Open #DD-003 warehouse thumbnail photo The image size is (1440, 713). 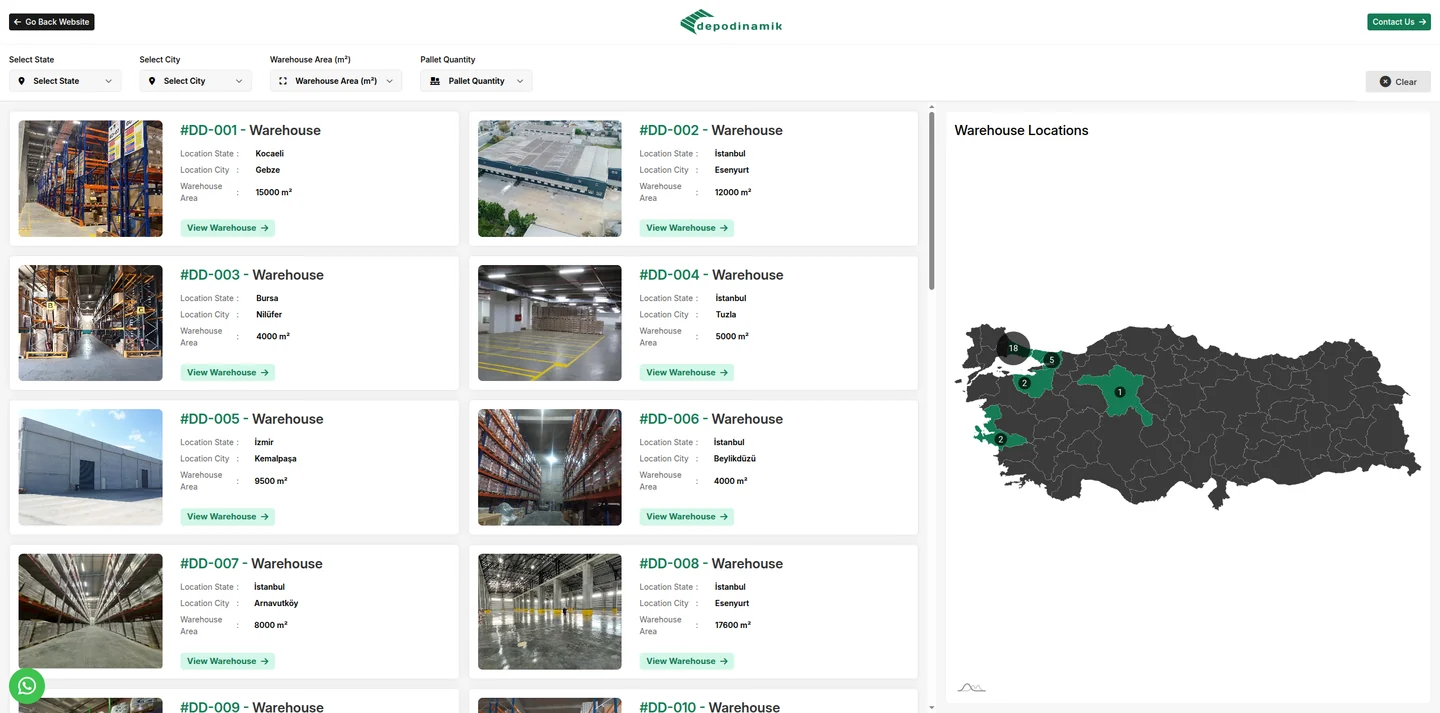(91, 323)
